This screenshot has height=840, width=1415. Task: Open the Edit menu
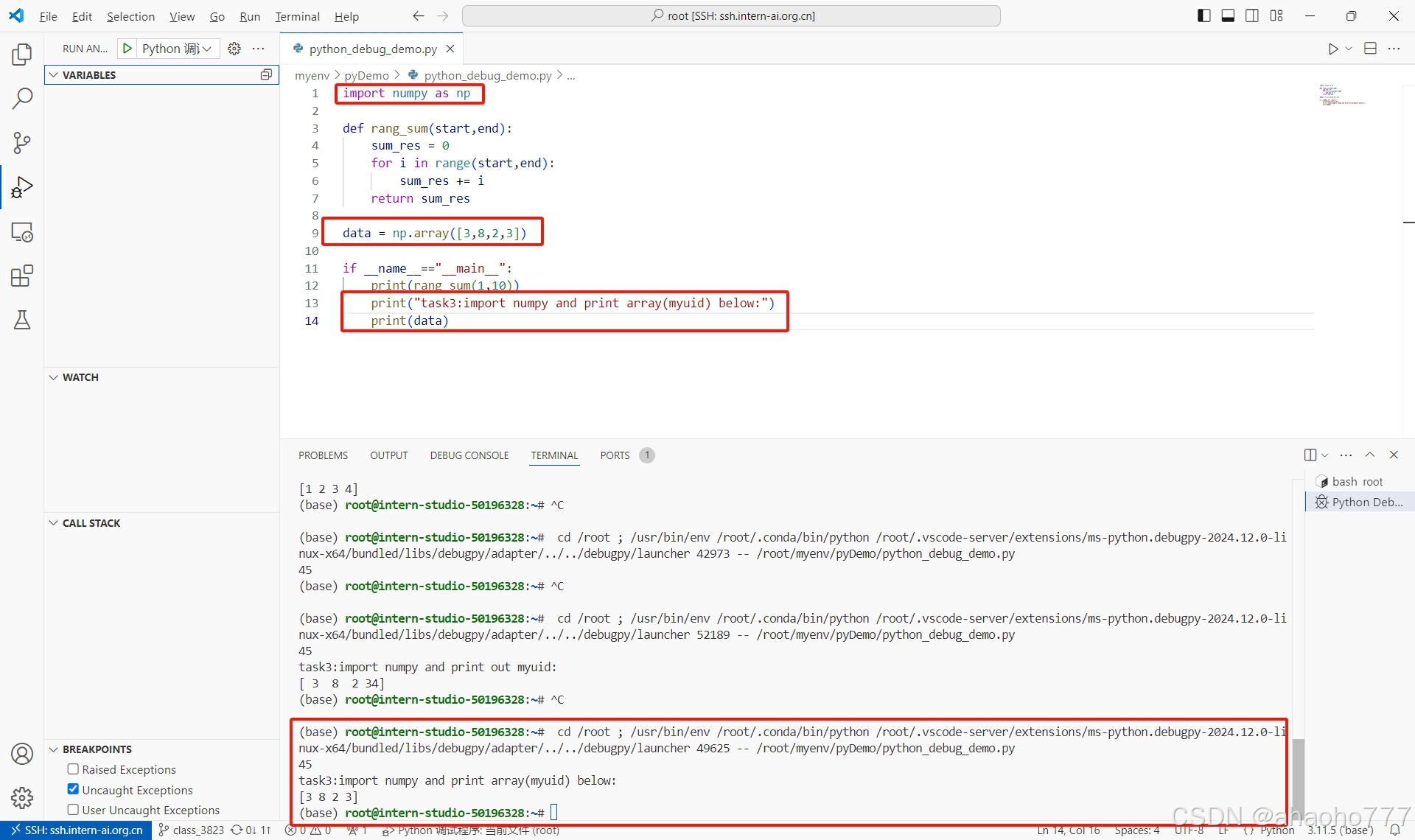tap(82, 16)
